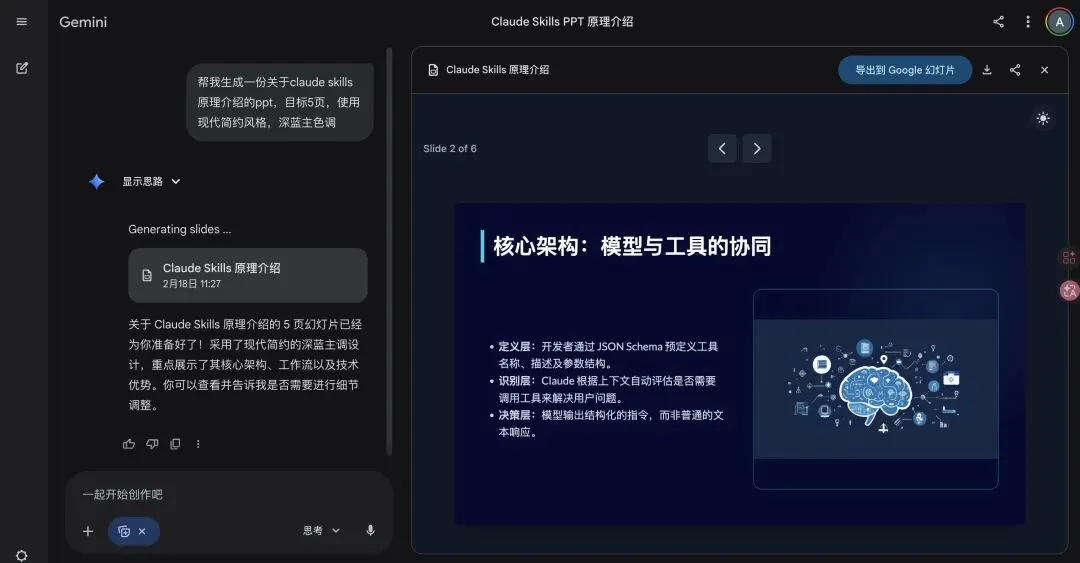Viewport: 1080px width, 563px height.
Task: Click the Gemini logo text
Action: [83, 22]
